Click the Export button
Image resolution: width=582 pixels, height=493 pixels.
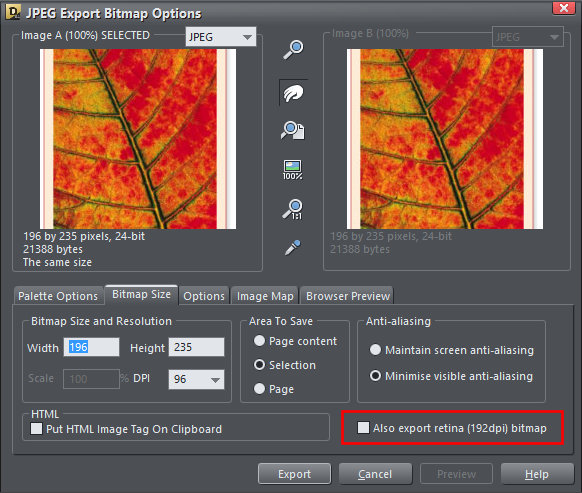[x=294, y=474]
